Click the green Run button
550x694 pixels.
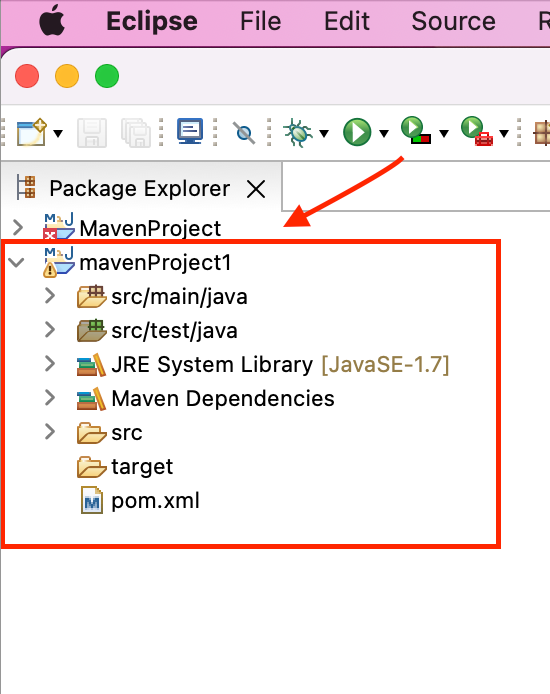pos(357,132)
